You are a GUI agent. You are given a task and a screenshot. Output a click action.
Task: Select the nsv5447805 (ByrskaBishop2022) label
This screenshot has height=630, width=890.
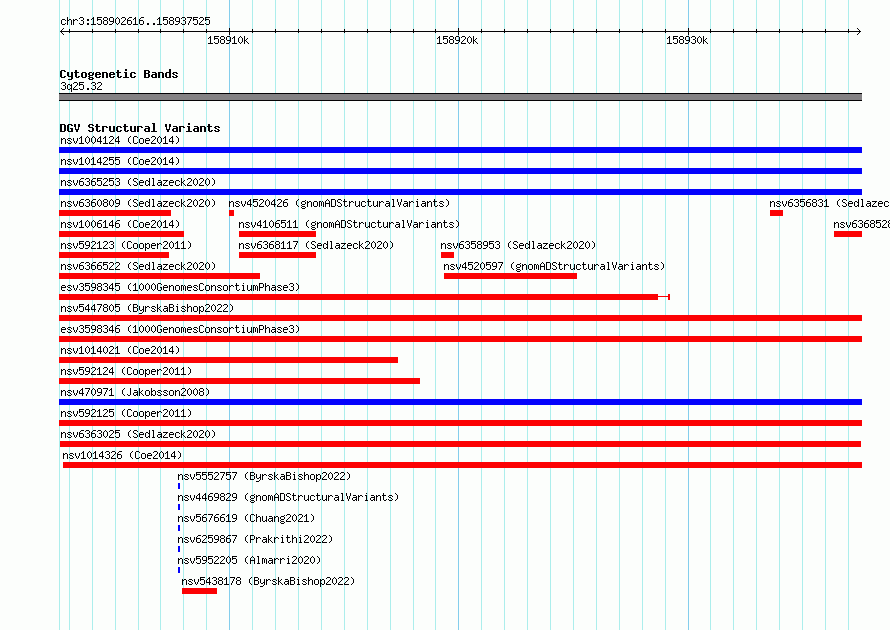[147, 308]
